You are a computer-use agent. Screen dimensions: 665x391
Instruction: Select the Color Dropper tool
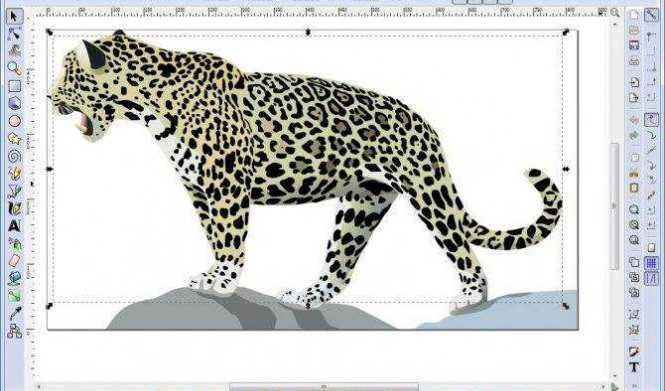14,313
